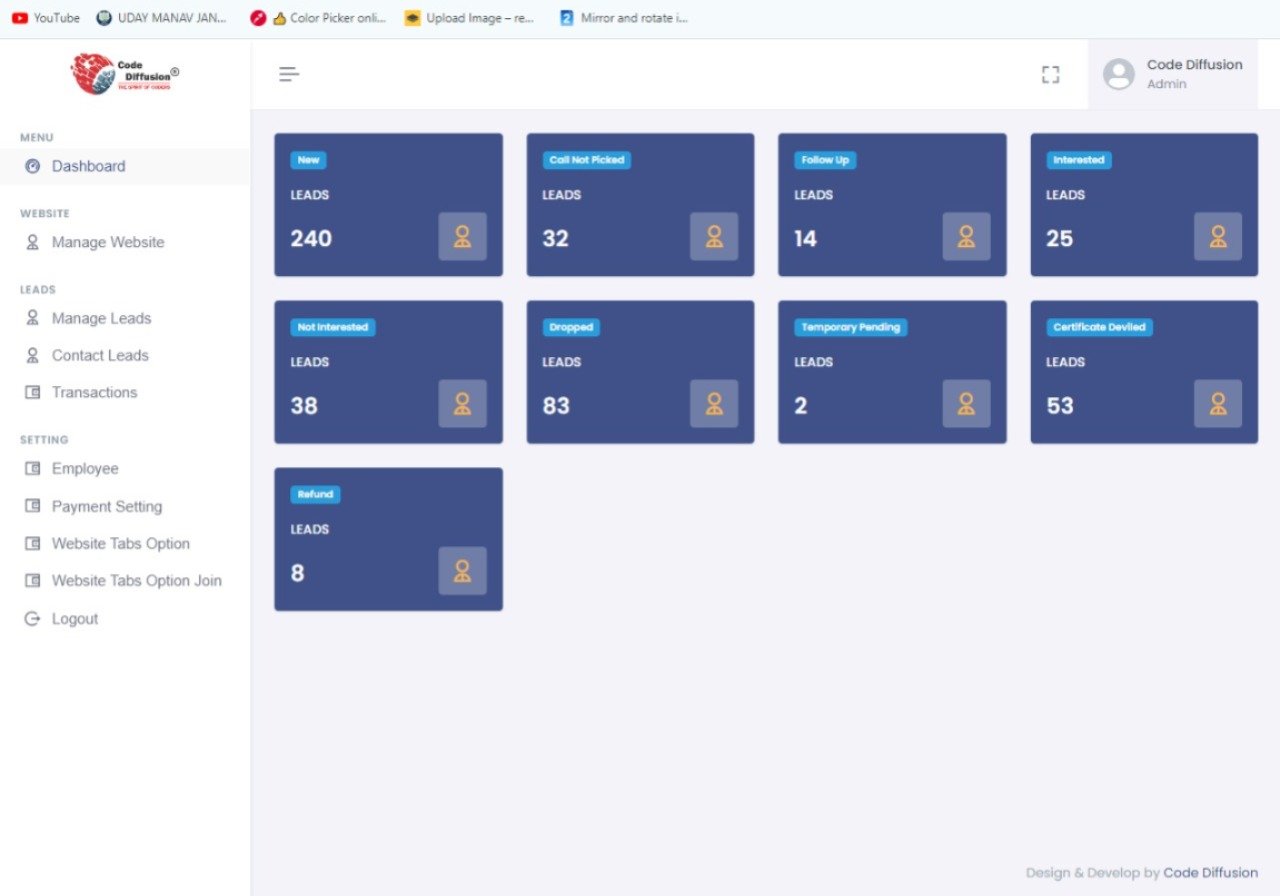This screenshot has width=1280, height=896.
Task: Open the YouTube bookmark in bookmarks bar
Action: [46, 18]
